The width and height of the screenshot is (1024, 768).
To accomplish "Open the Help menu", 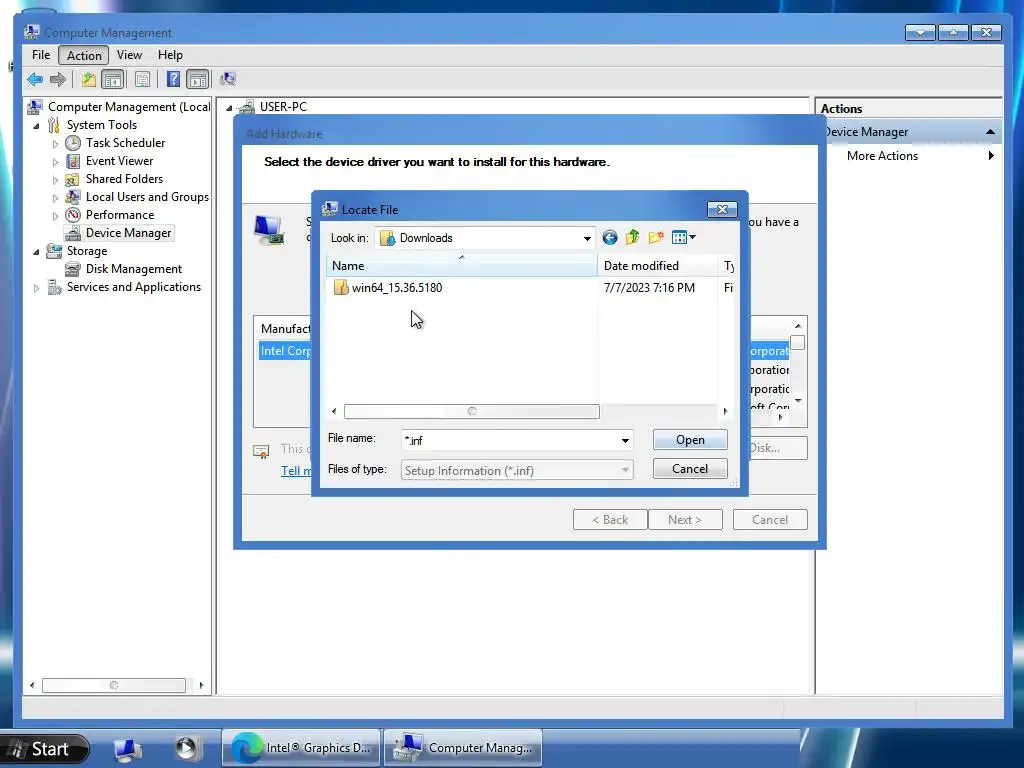I will click(x=170, y=55).
